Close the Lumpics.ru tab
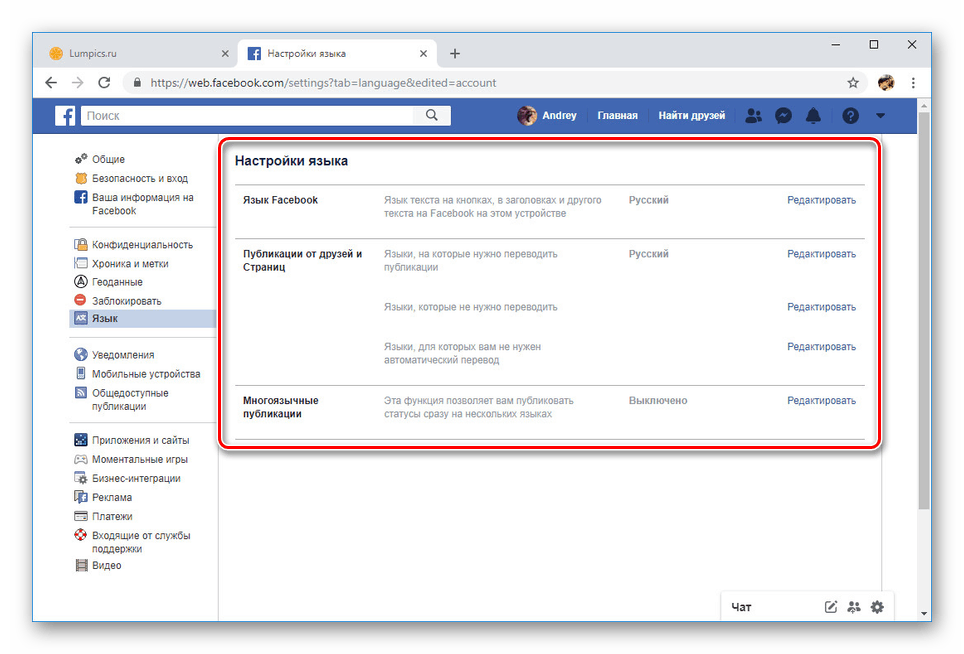 225,53
